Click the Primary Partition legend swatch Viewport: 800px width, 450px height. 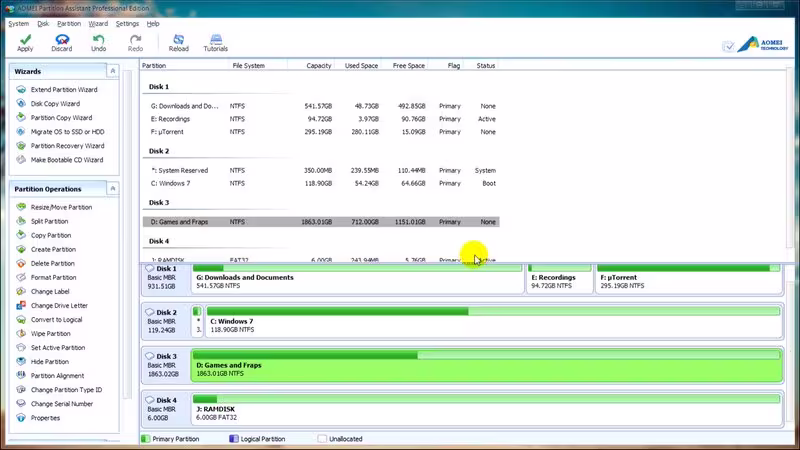(x=146, y=439)
